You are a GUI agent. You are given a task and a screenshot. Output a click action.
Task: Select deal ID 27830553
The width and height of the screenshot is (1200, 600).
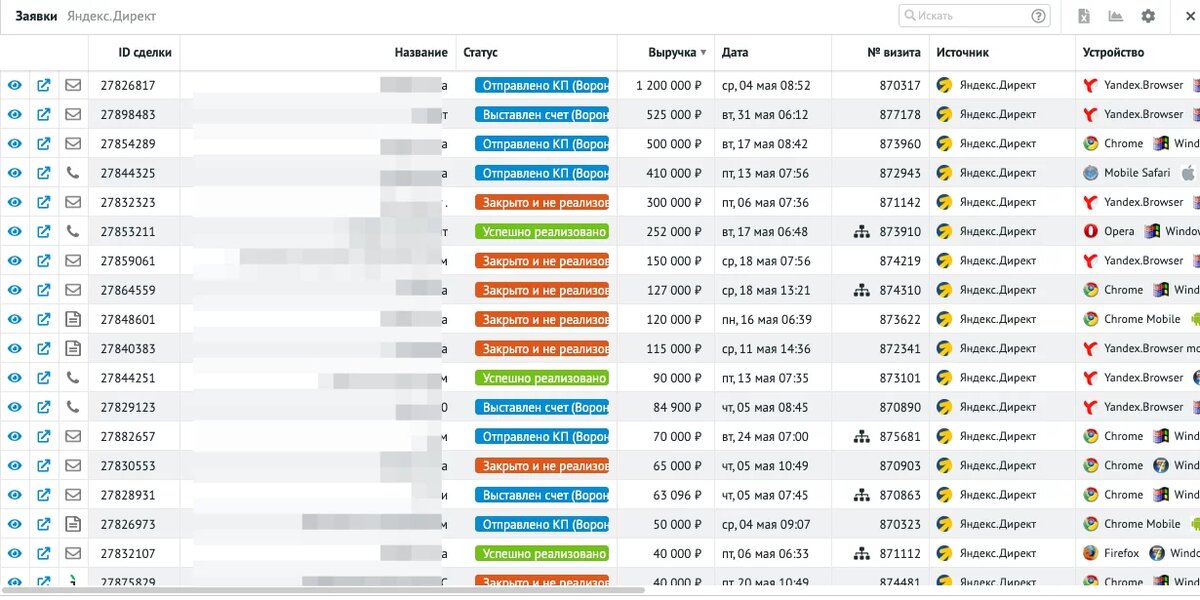pyautogui.click(x=128, y=466)
